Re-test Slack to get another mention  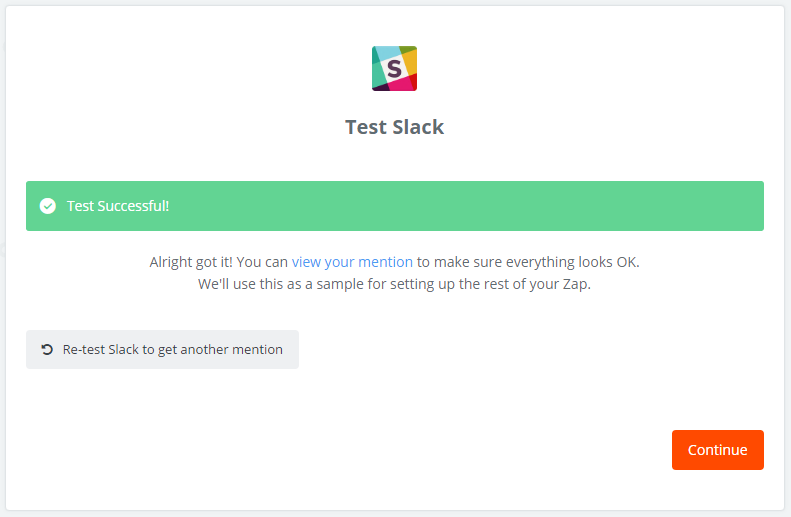pos(162,350)
